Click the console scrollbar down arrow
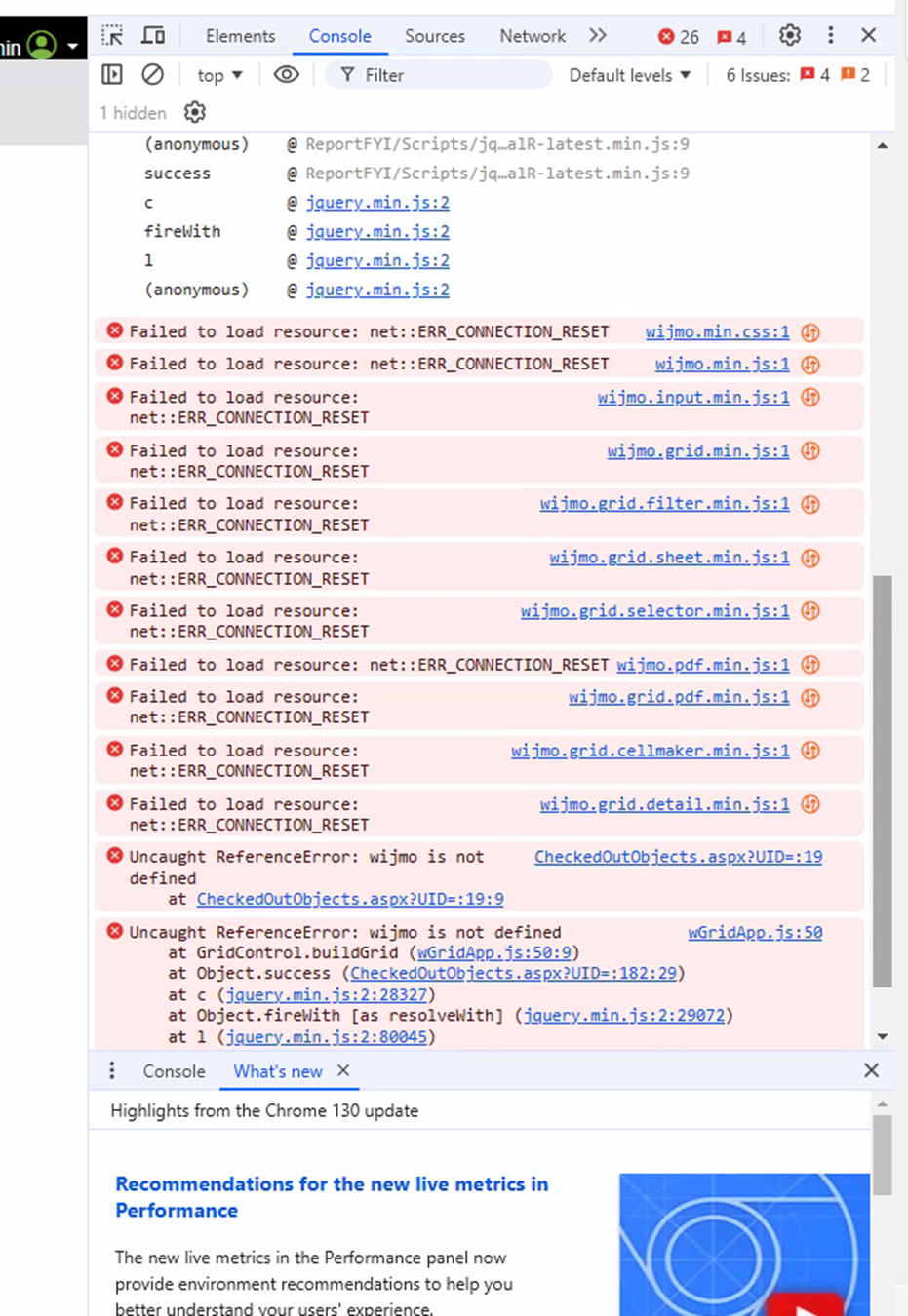The height and width of the screenshot is (1316, 908). [x=882, y=1036]
